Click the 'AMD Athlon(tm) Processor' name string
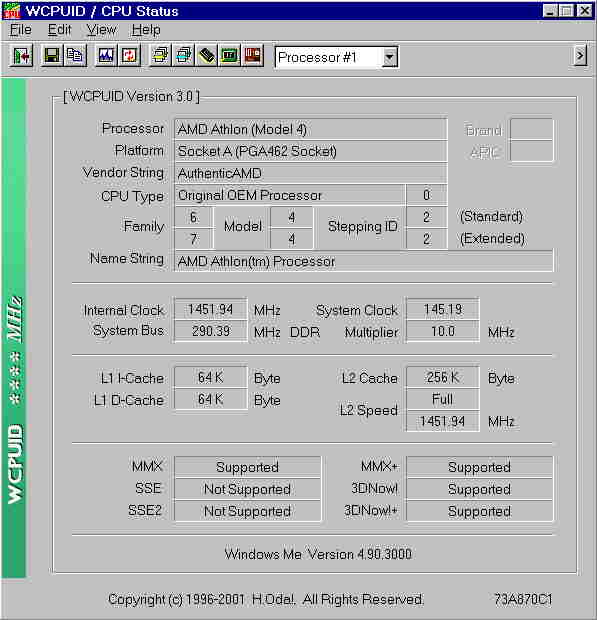The image size is (597, 620). (363, 261)
